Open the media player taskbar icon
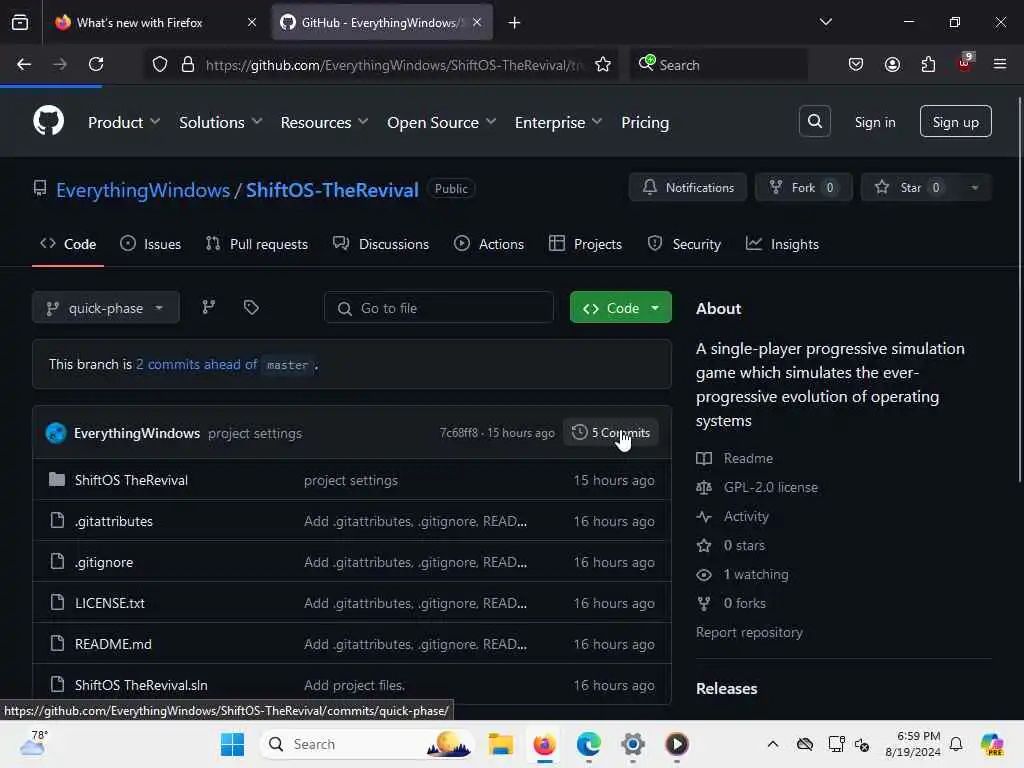1024x768 pixels. [x=677, y=744]
